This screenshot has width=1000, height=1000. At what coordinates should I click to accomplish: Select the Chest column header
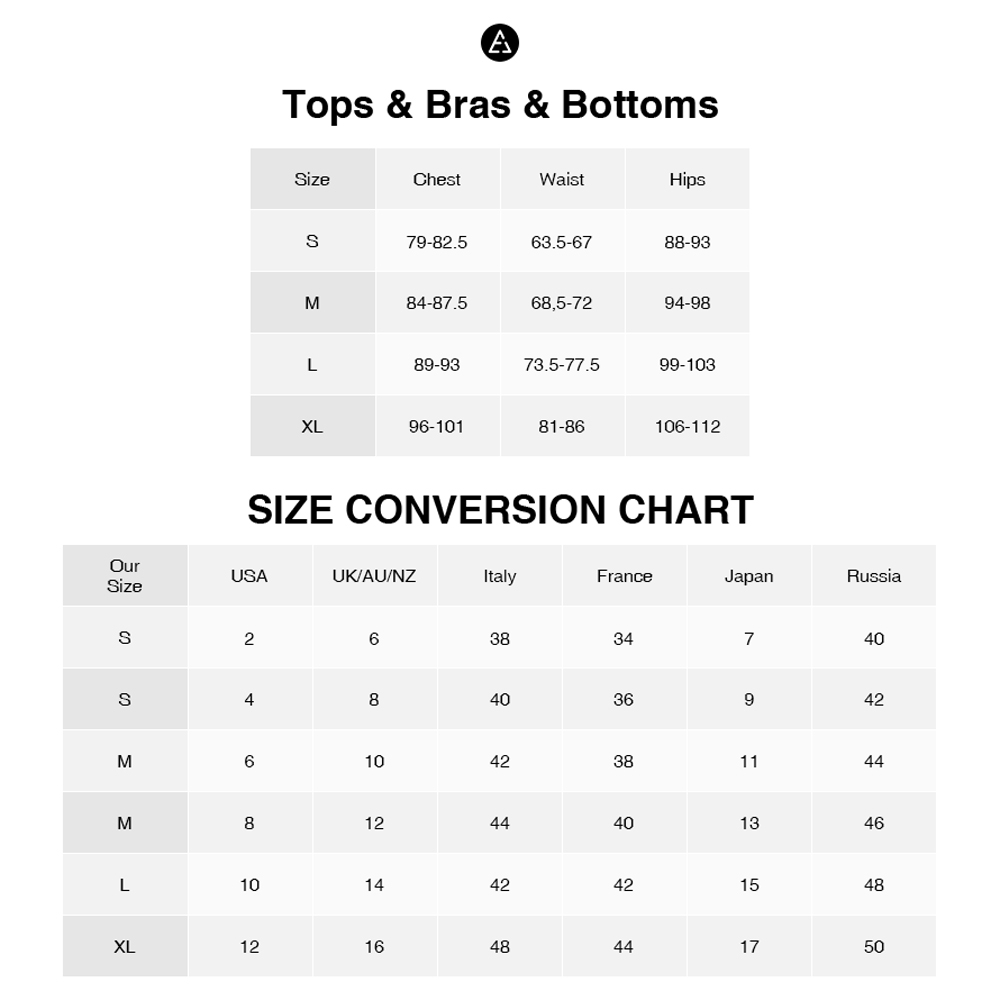[x=437, y=180]
